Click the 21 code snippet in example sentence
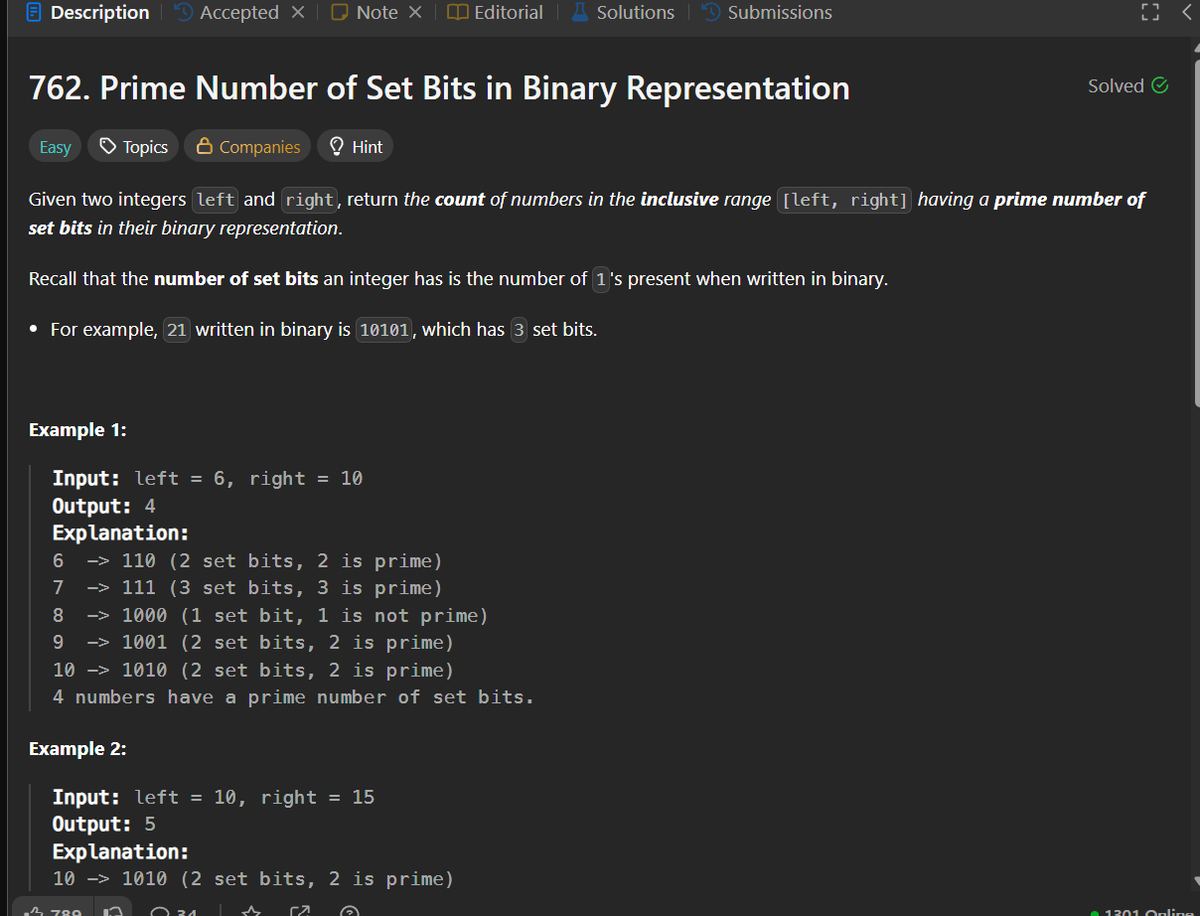 click(177, 330)
